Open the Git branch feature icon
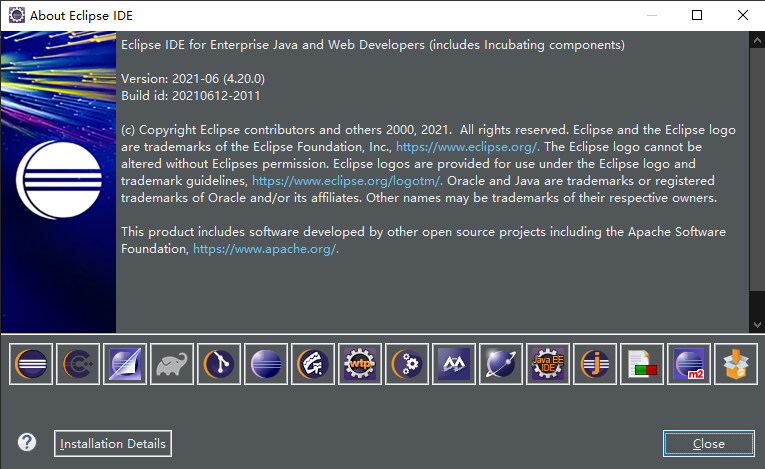 [x=219, y=364]
